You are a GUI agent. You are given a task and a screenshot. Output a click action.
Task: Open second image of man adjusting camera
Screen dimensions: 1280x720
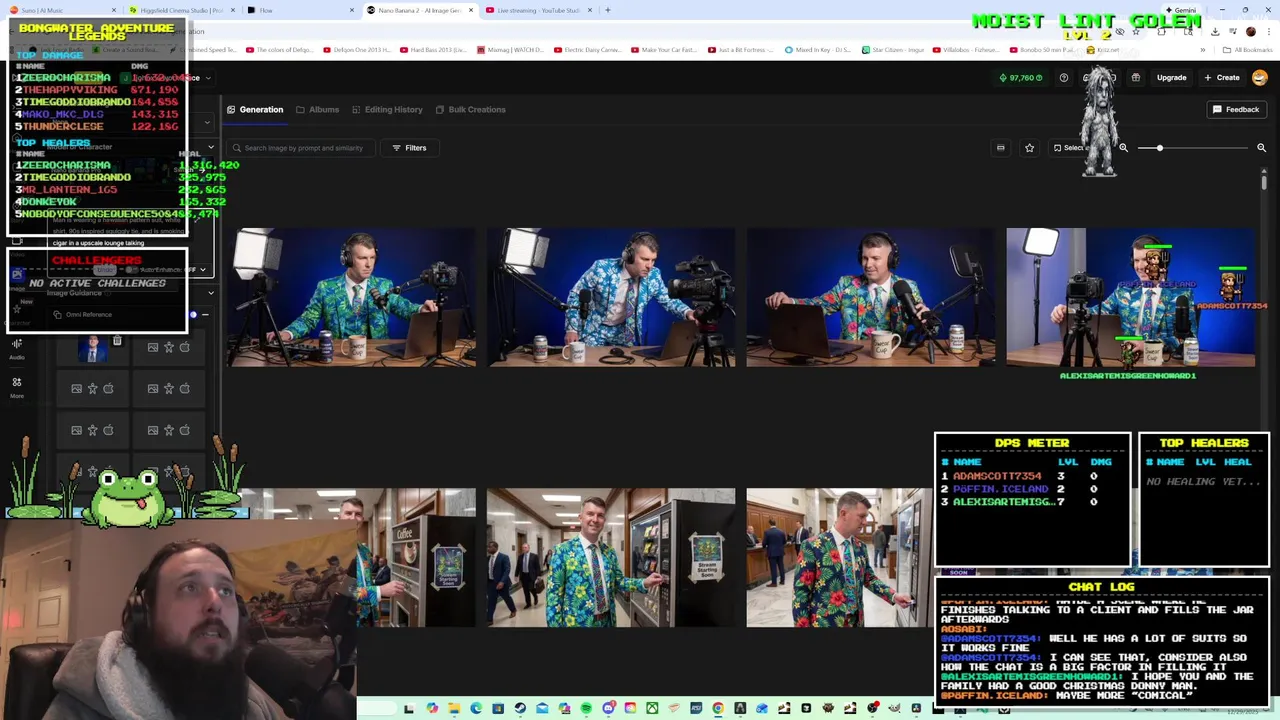(x=611, y=297)
